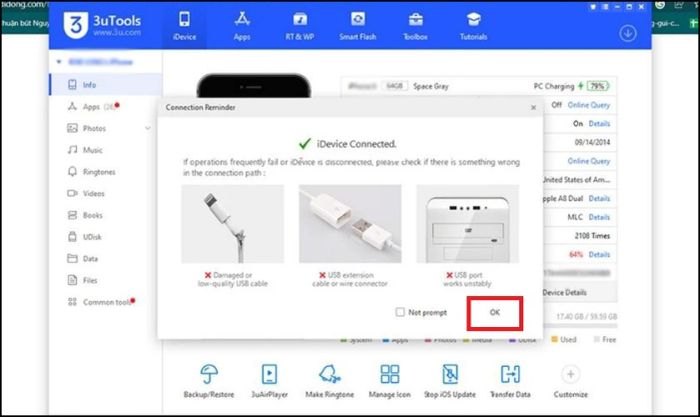Open Transfer Data tool
The height and width of the screenshot is (417, 700).
(510, 381)
